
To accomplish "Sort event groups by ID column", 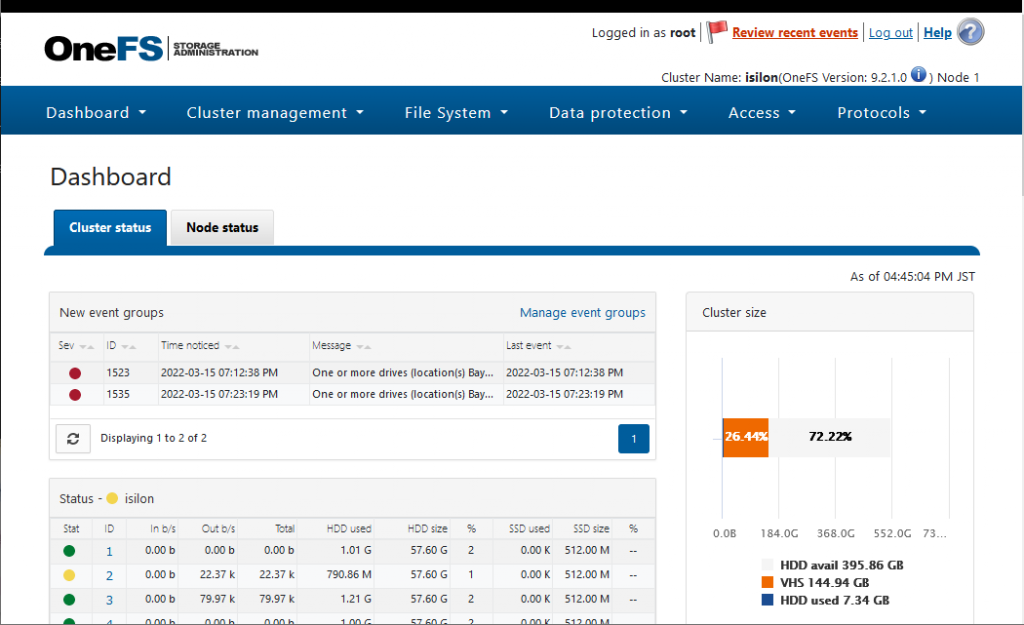I will 121,345.
